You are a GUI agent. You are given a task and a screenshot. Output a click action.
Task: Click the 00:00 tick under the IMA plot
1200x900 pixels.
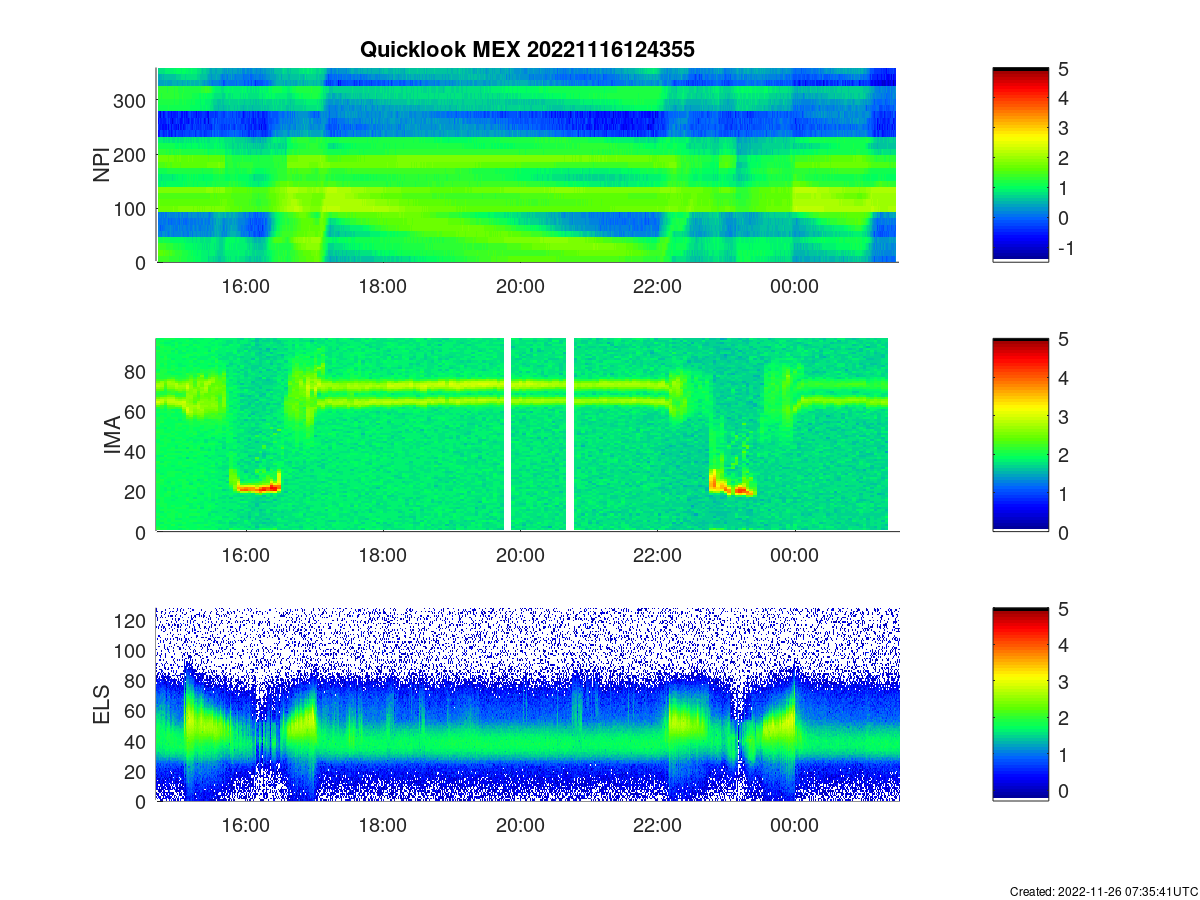click(x=795, y=556)
